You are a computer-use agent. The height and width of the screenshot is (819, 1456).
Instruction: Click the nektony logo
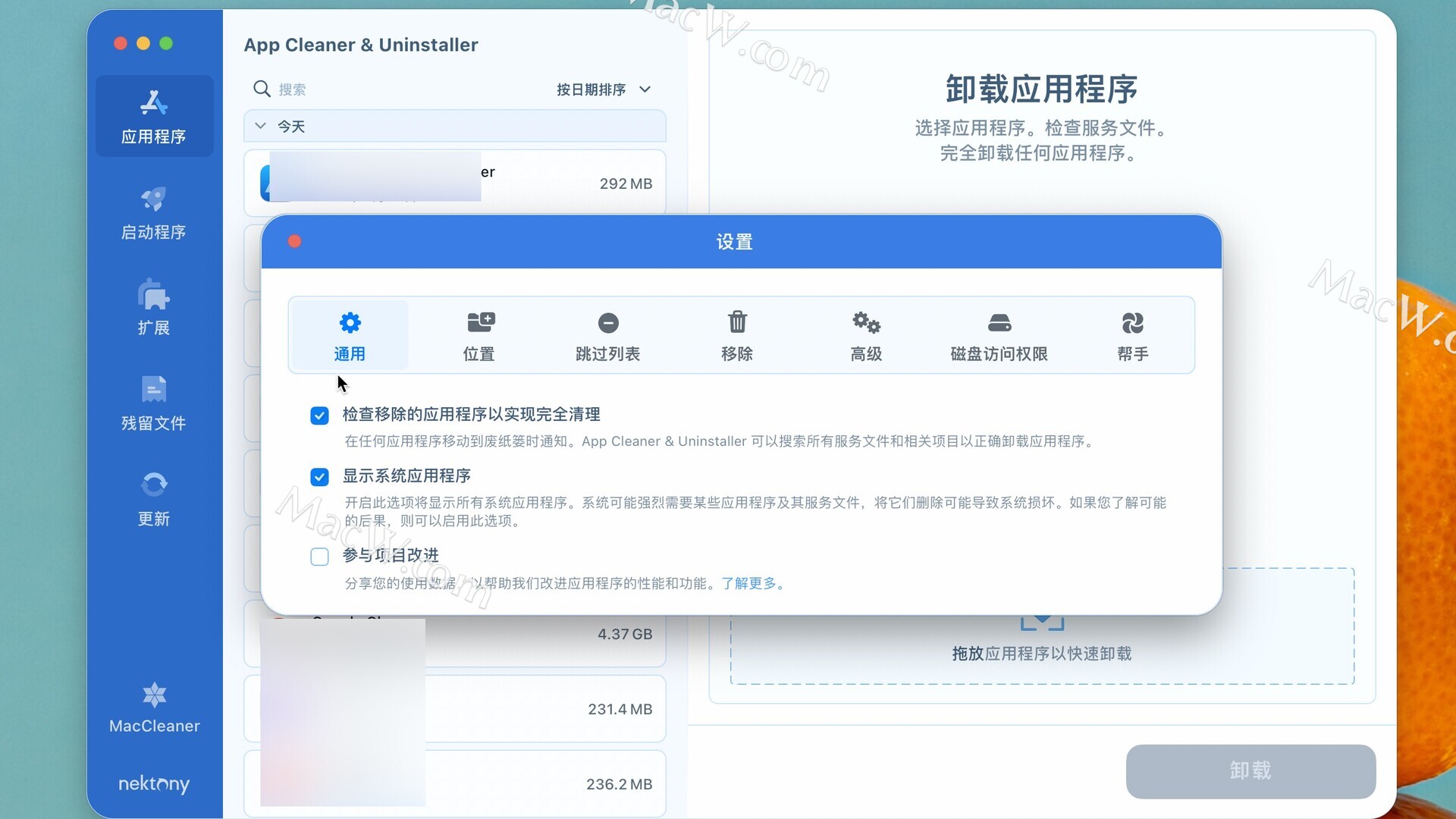point(154,783)
